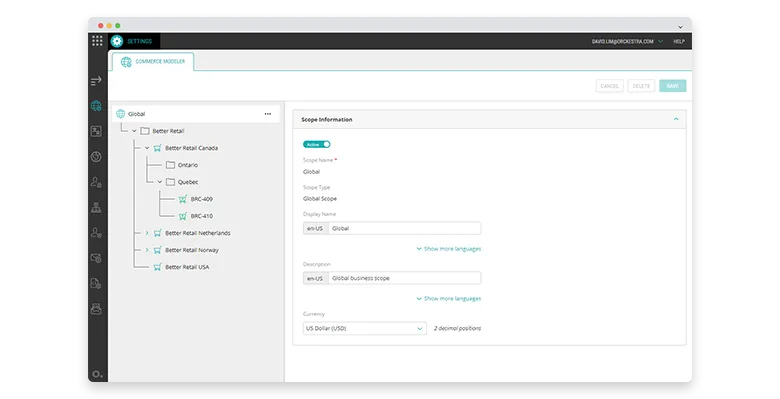The image size is (780, 399).
Task: Expand the sidebar menu arrow icon
Action: pos(96,81)
